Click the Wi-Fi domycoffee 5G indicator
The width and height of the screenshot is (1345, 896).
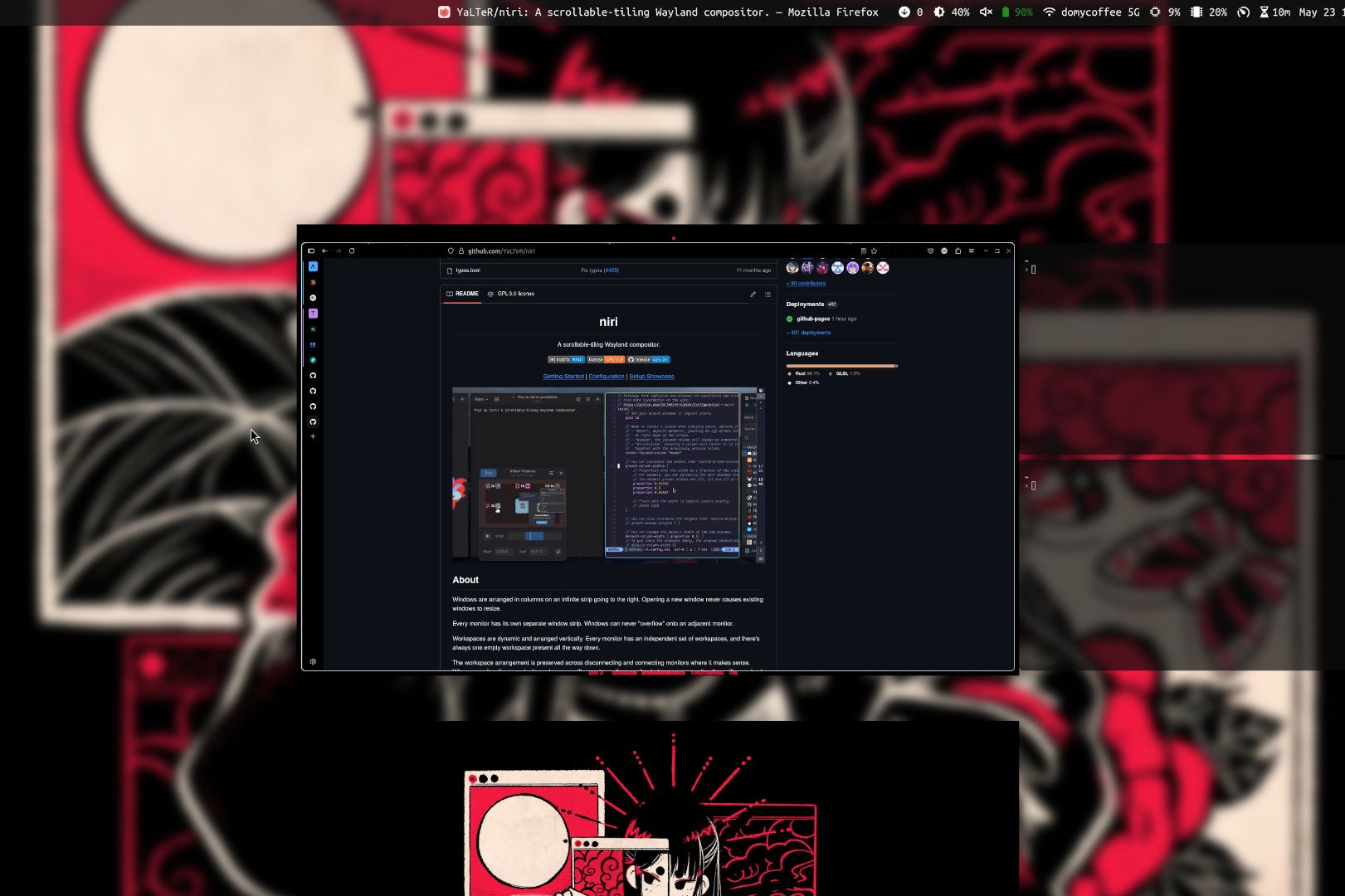click(1091, 12)
